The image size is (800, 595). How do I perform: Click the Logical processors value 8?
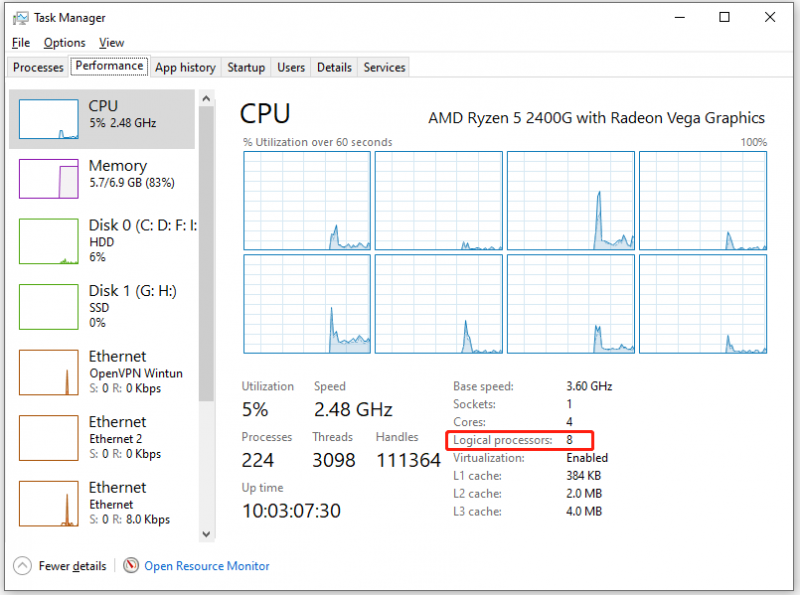(x=569, y=440)
